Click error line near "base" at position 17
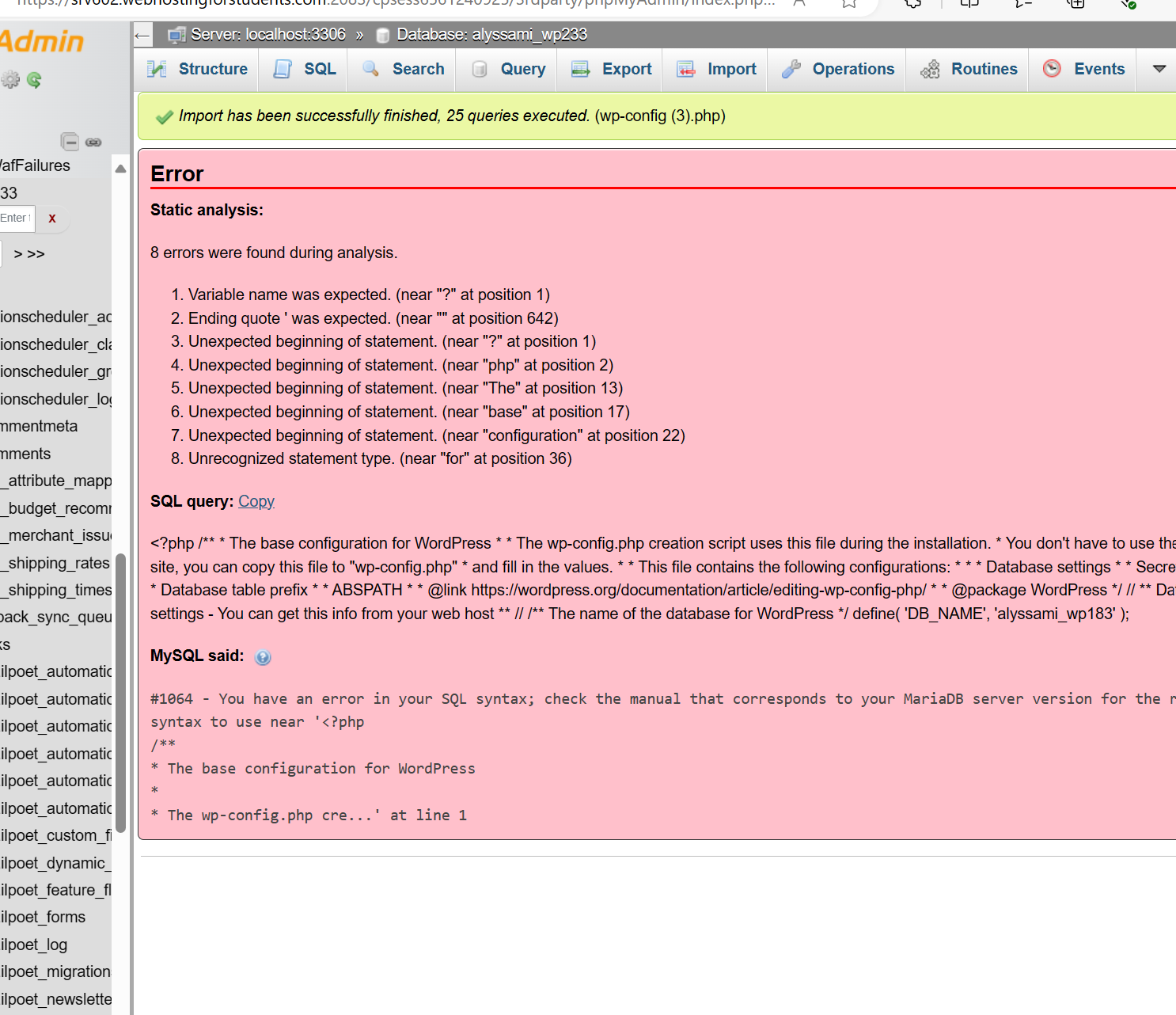This screenshot has height=1015, width=1176. coord(409,412)
